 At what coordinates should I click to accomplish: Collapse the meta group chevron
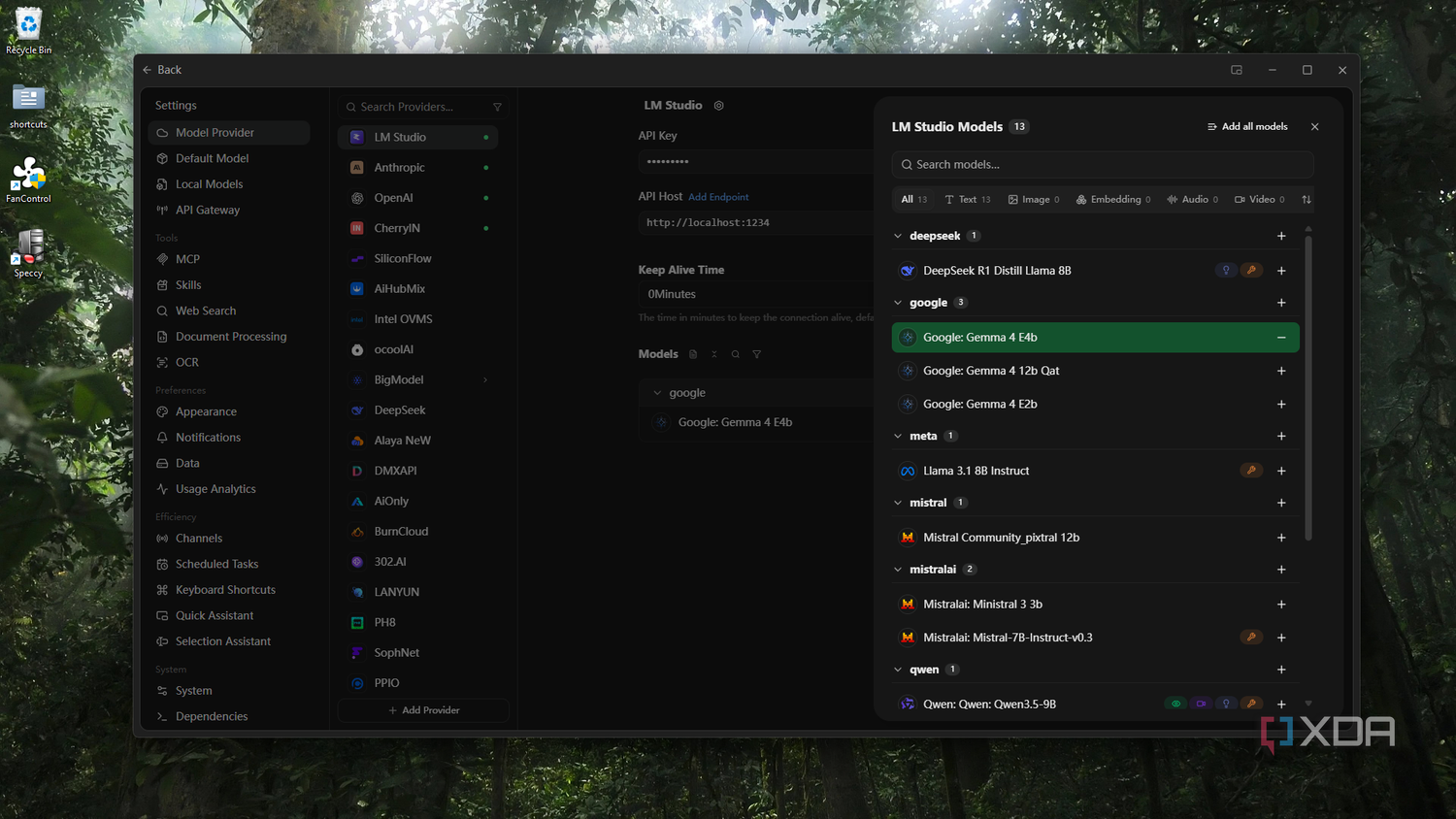898,437
